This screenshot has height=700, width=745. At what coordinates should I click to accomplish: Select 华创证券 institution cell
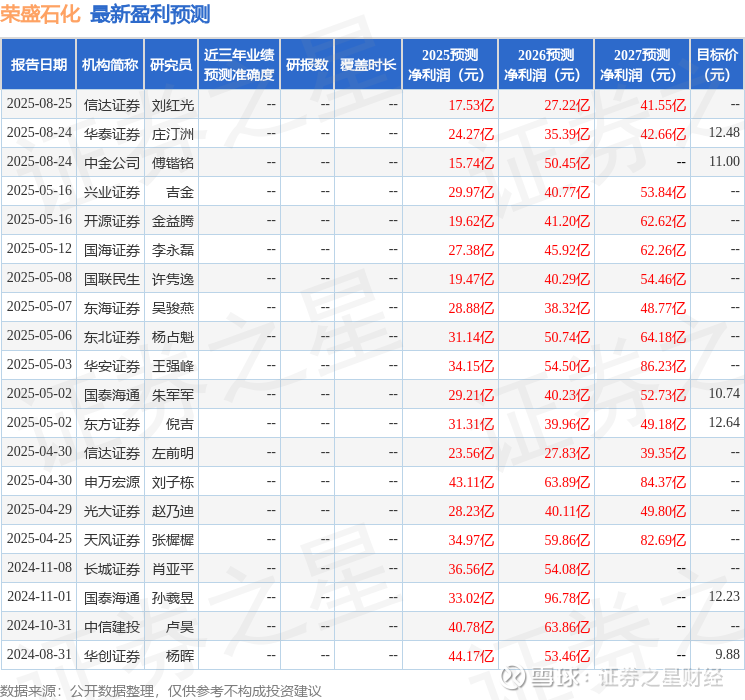(112, 656)
